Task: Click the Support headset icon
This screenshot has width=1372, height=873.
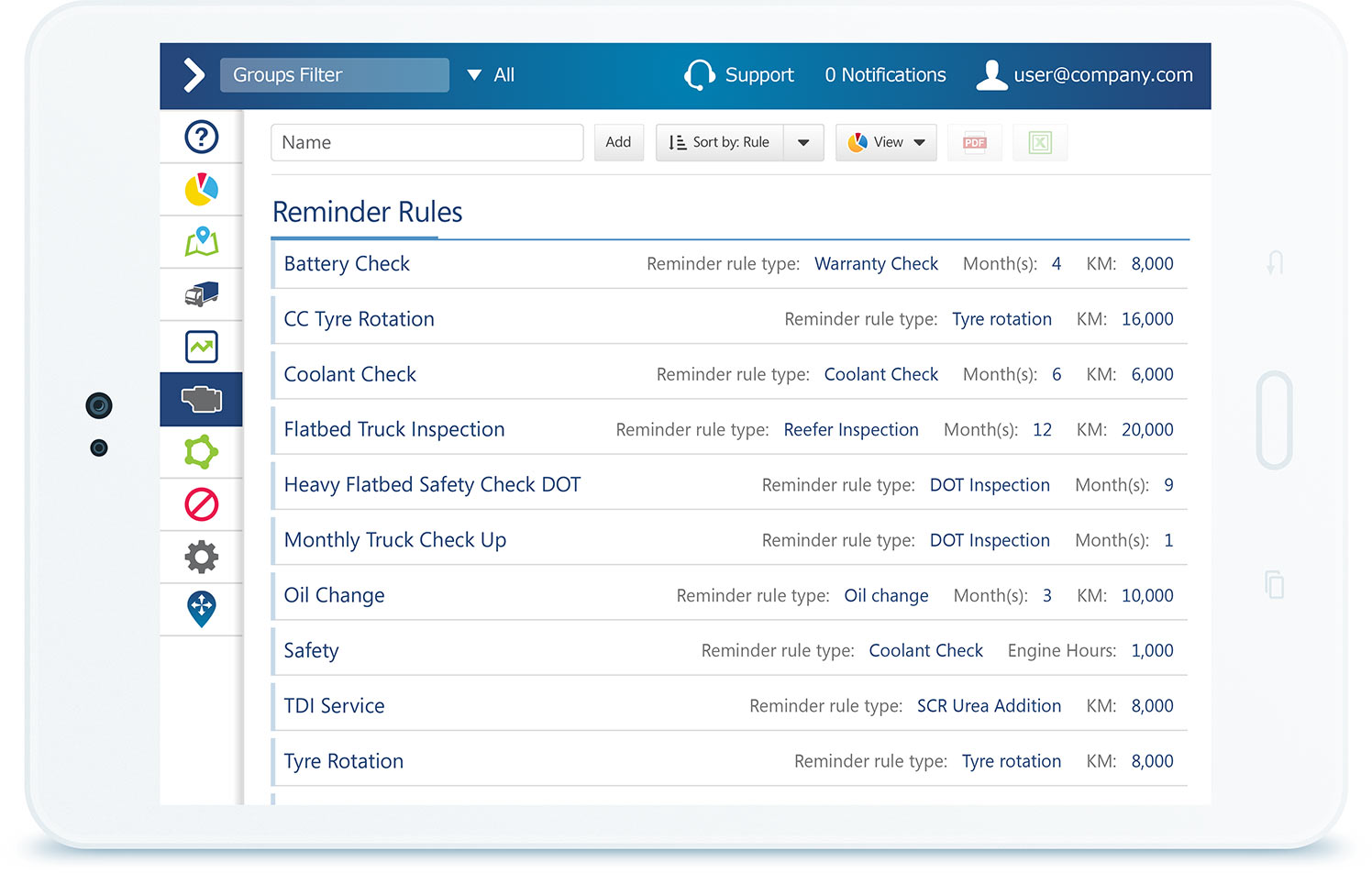Action: click(x=700, y=75)
